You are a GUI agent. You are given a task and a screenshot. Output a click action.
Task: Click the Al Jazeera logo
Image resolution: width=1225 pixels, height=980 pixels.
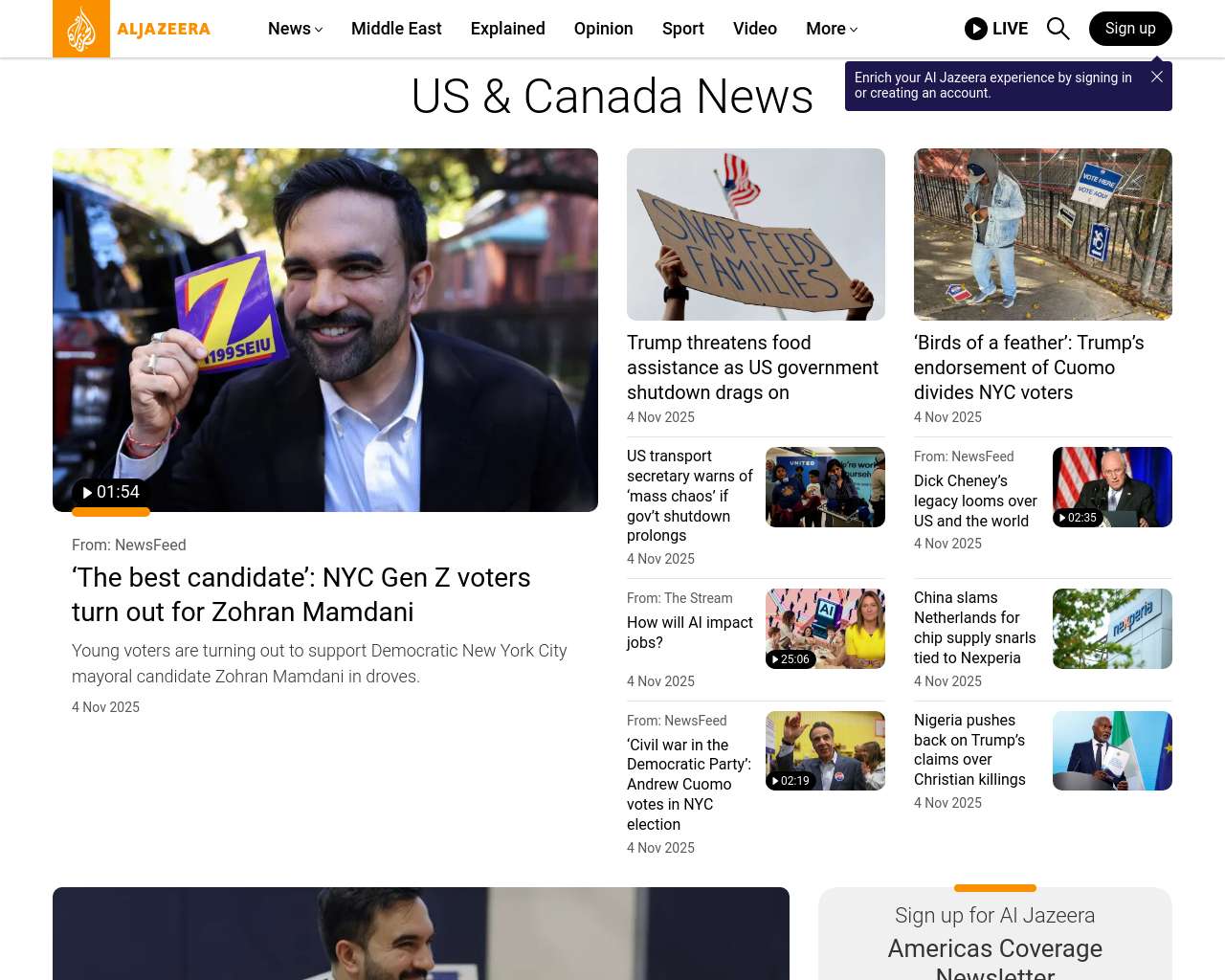[132, 29]
